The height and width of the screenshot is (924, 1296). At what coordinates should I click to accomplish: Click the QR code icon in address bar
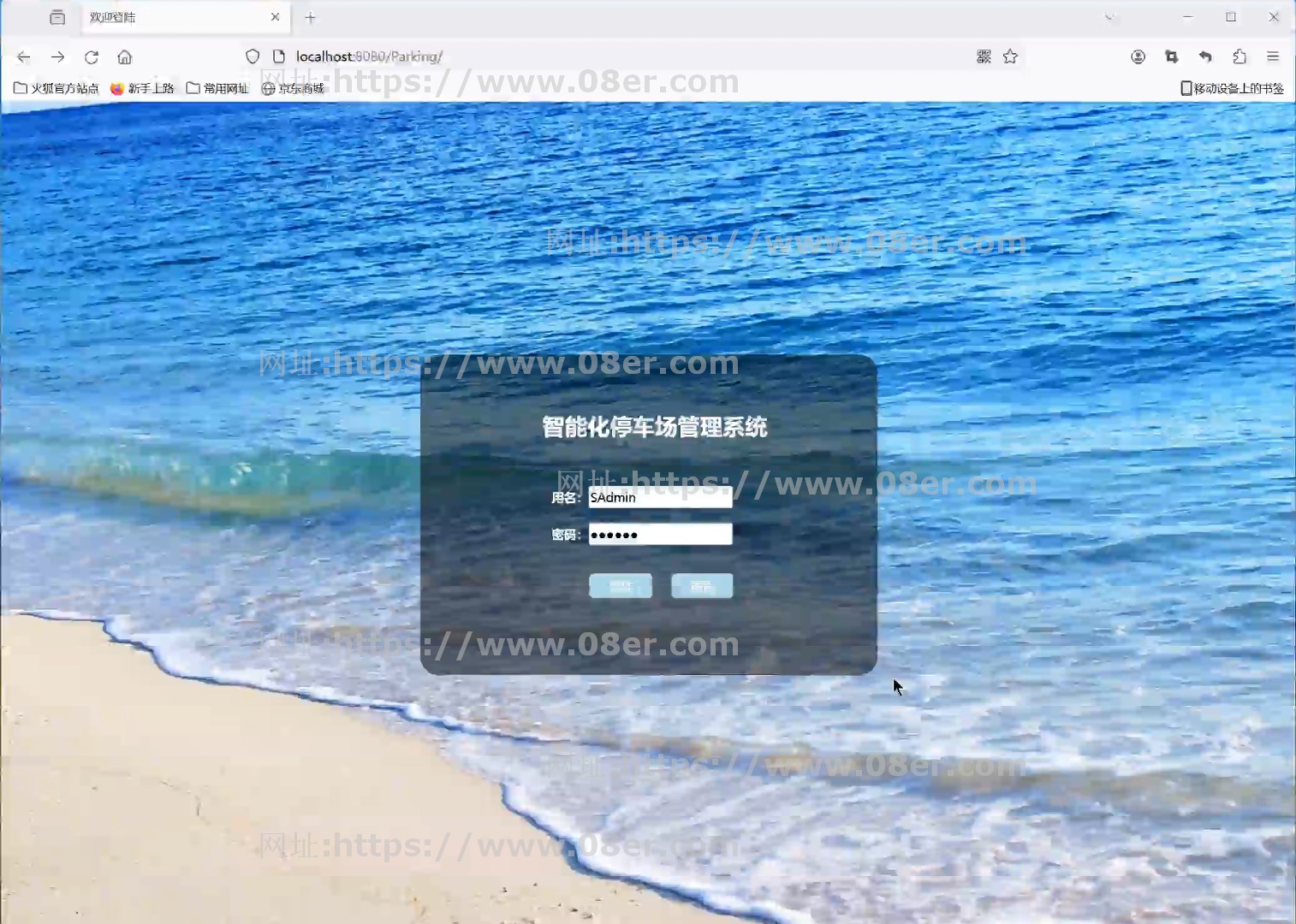(x=984, y=56)
